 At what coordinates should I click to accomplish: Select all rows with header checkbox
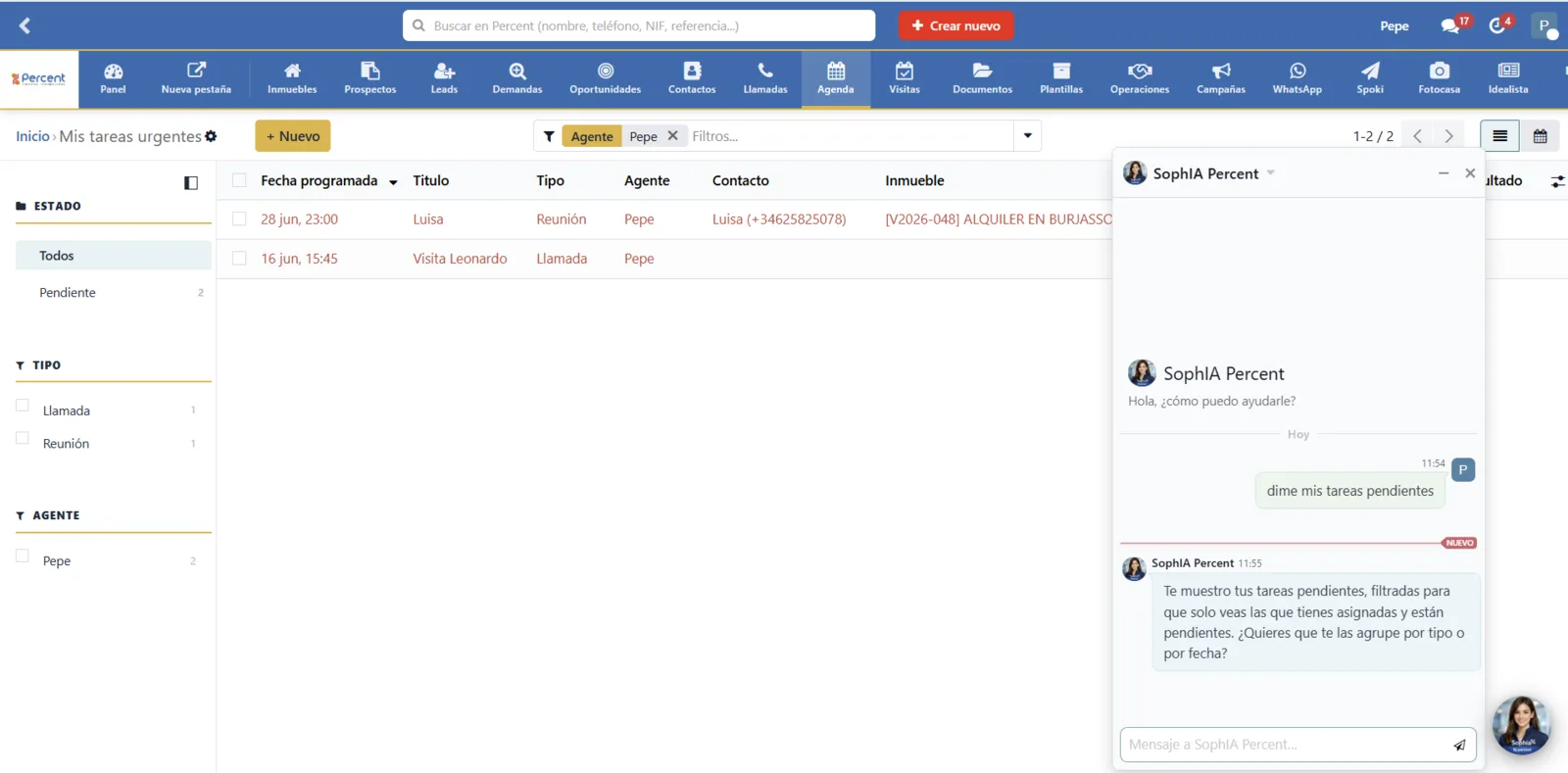[x=239, y=180]
